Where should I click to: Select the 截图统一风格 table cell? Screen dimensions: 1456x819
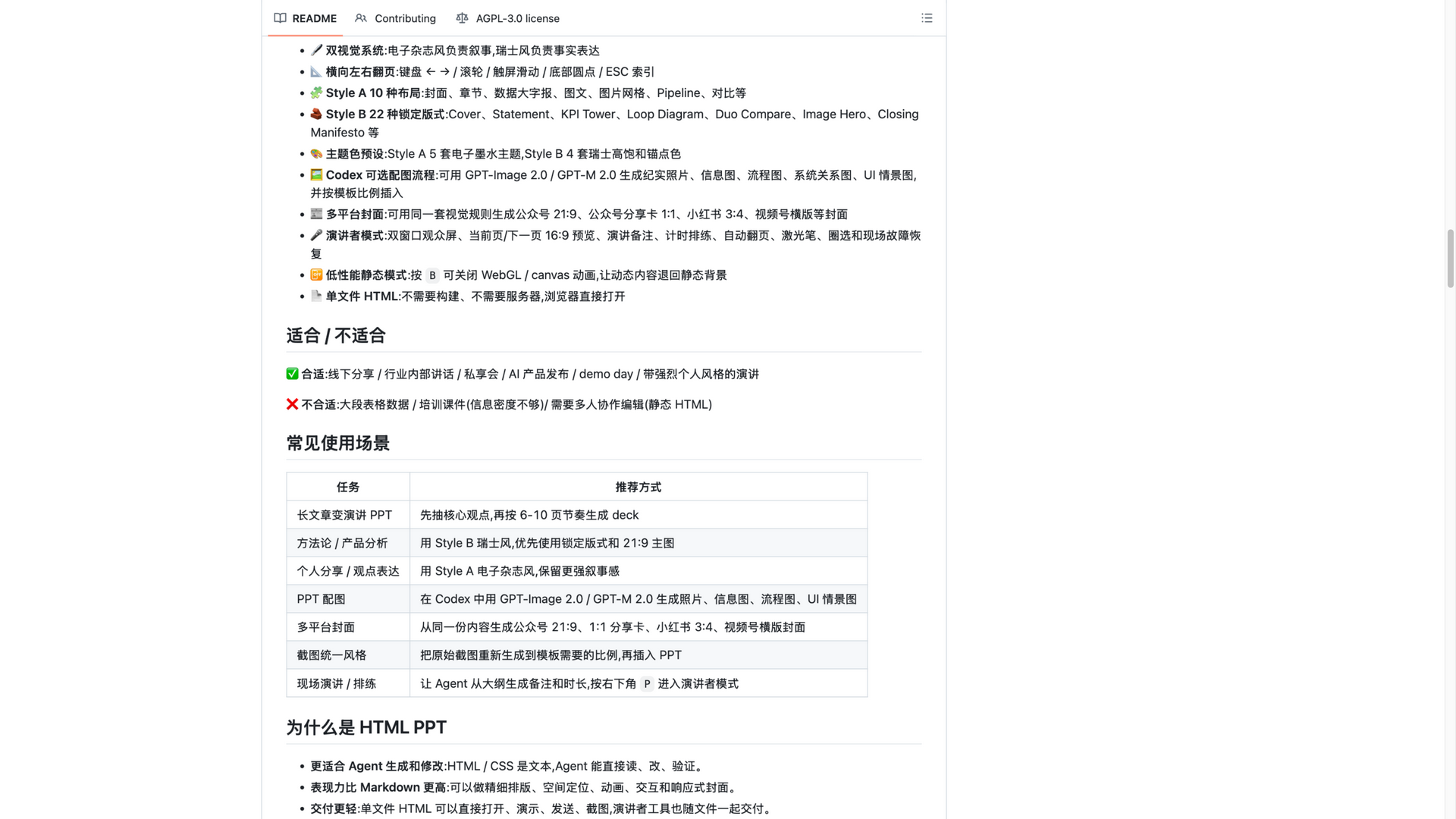point(348,655)
